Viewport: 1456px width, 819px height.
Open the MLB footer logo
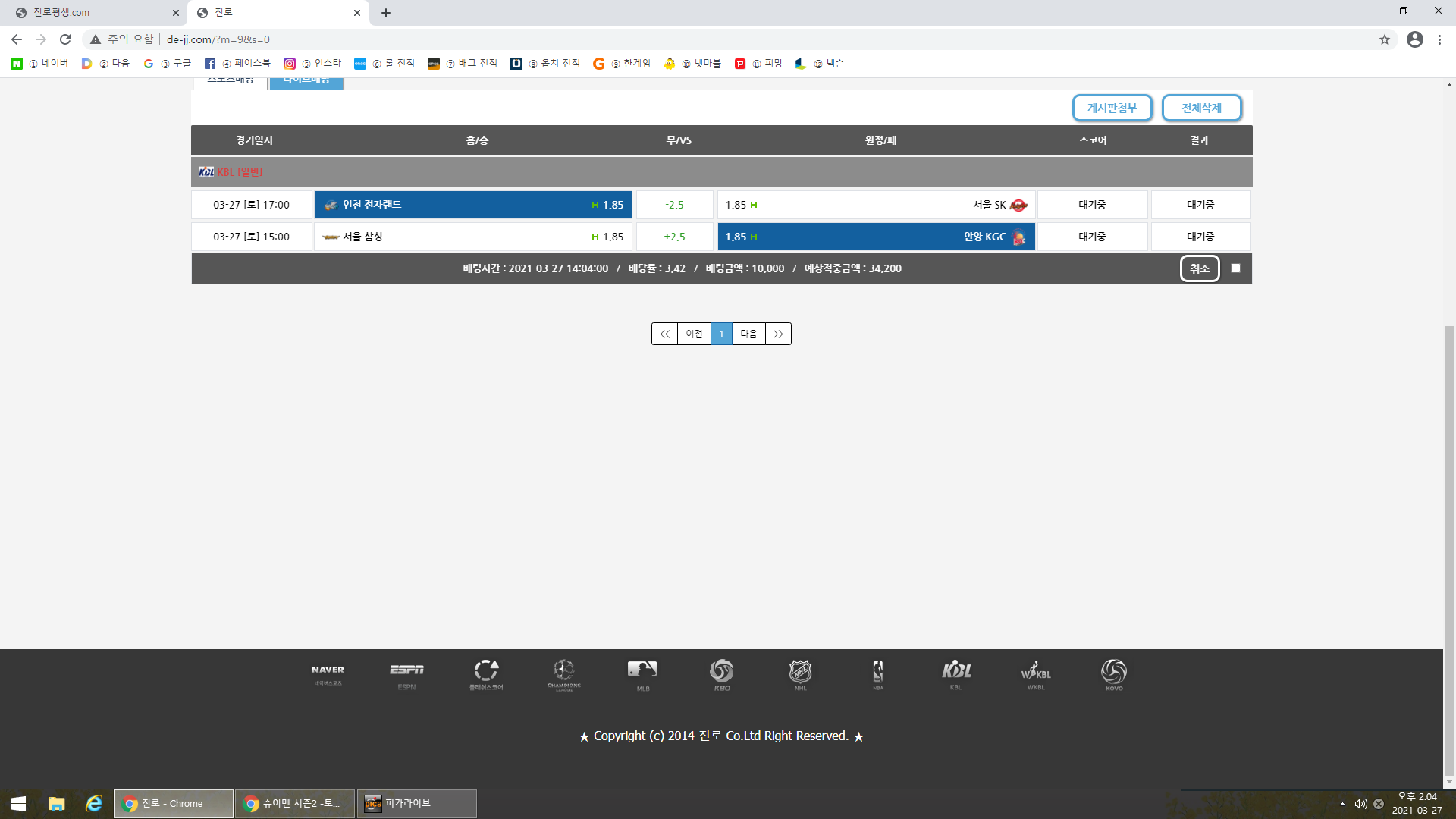(642, 674)
